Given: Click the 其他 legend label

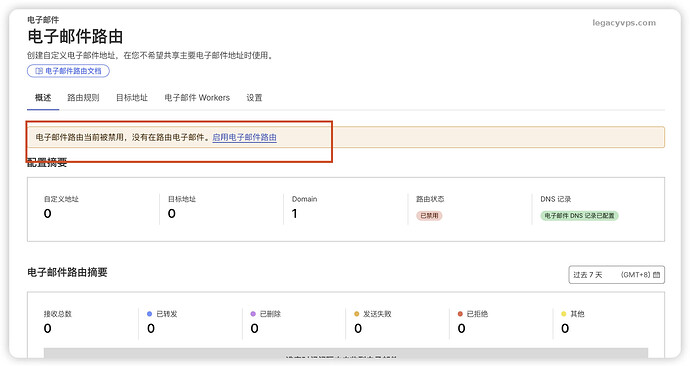Looking at the screenshot, I should point(577,314).
